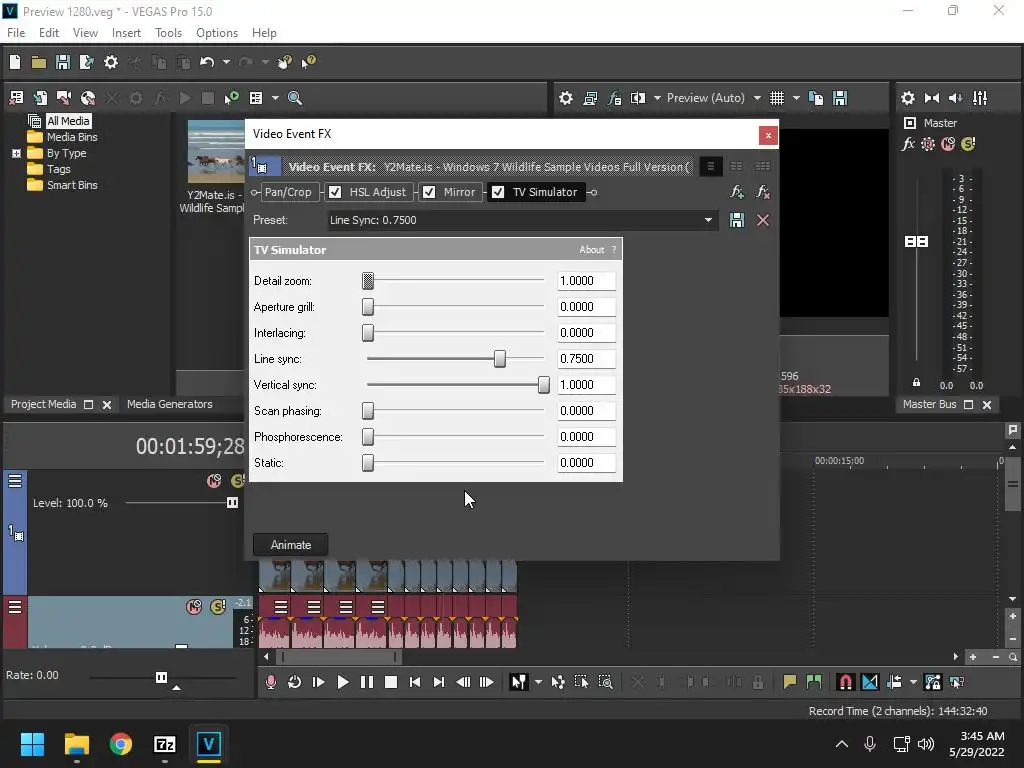
Task: Open the editing tool selector dropdown arrow
Action: [x=537, y=682]
